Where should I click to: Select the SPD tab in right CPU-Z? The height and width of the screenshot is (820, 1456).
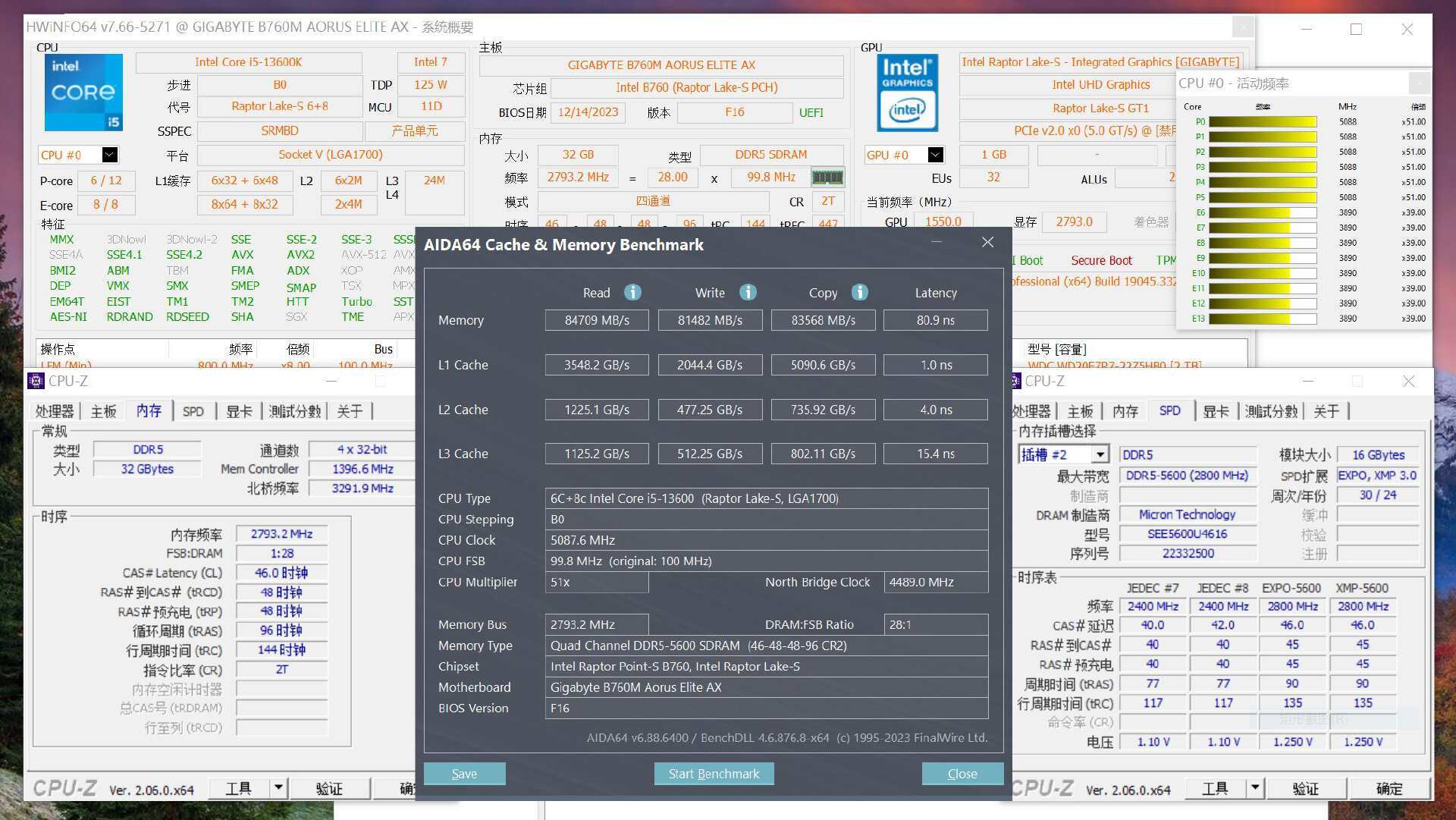click(x=1169, y=411)
